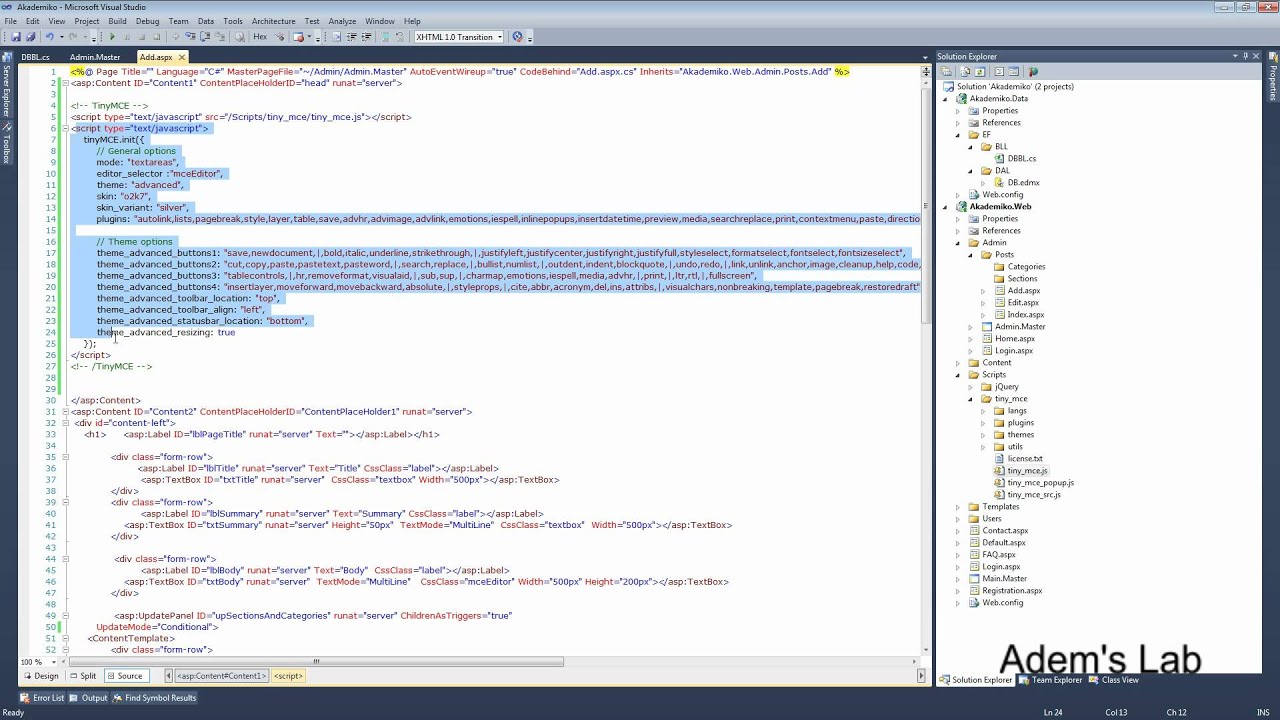The width and height of the screenshot is (1280, 720).
Task: Select Main.Master in Solution Explorer
Action: tap(1004, 579)
